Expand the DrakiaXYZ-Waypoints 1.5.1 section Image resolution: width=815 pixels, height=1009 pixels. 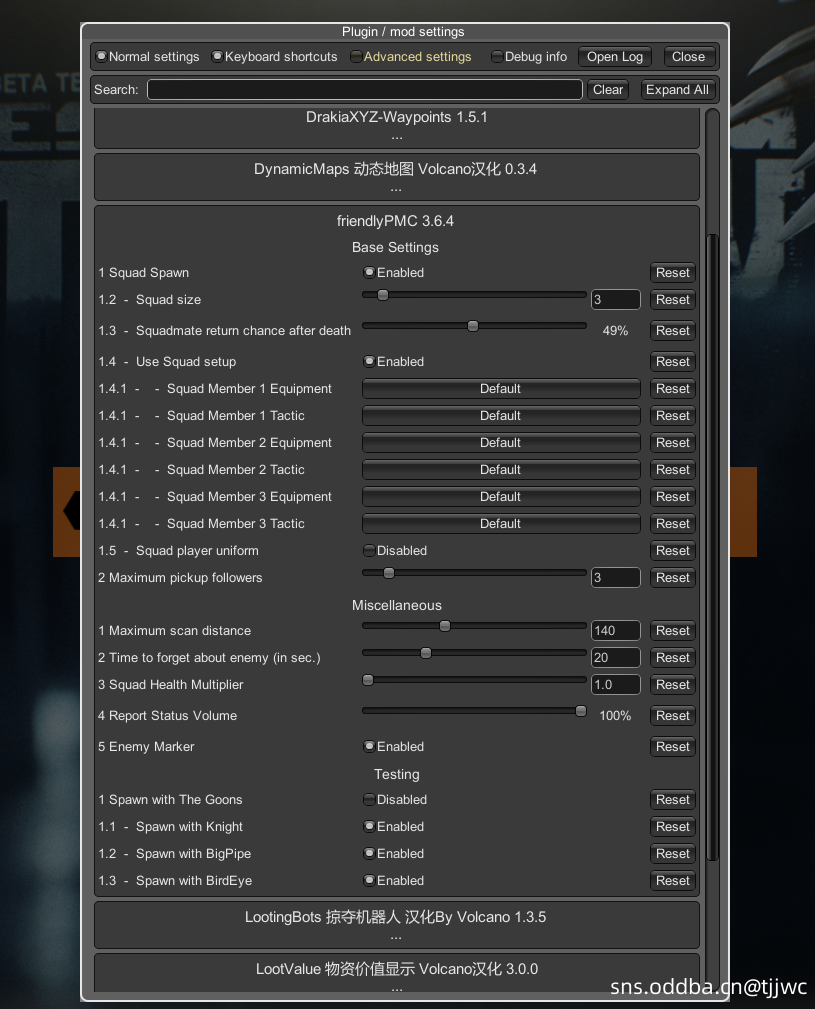point(396,126)
